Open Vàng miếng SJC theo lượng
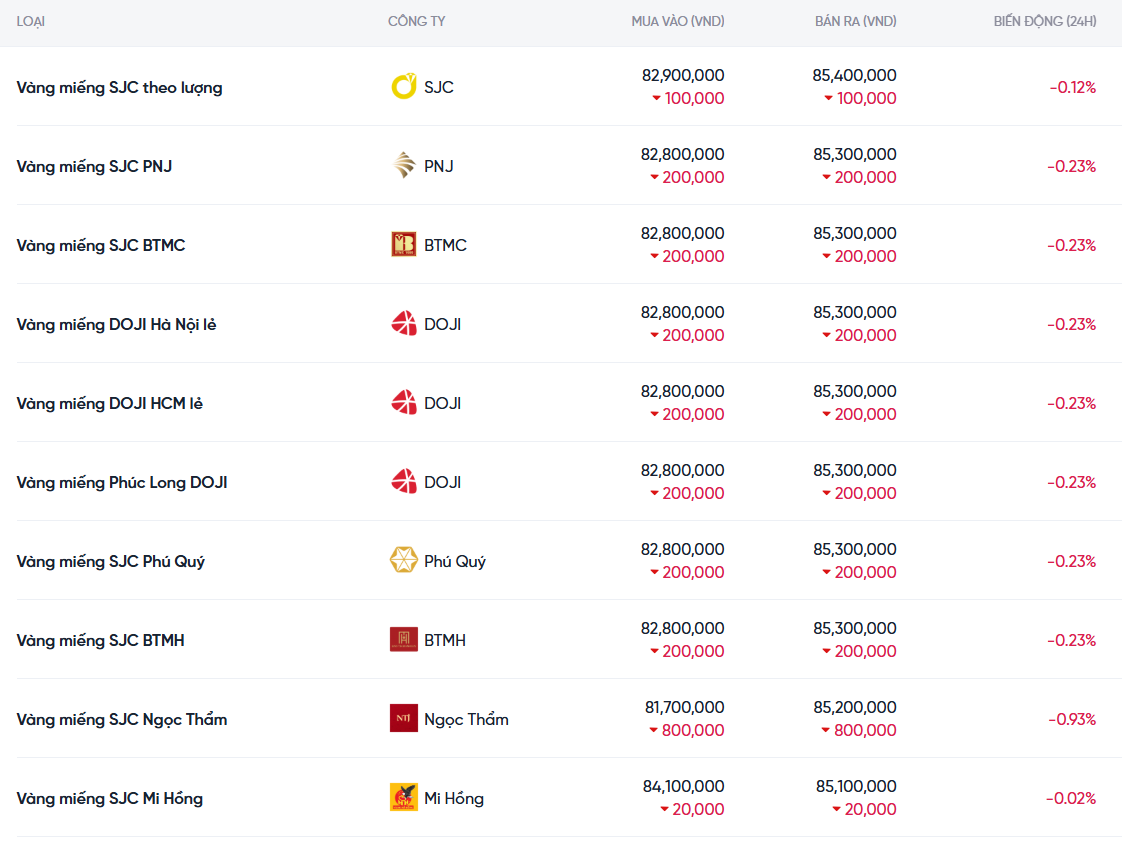The width and height of the screenshot is (1122, 842). 119,87
